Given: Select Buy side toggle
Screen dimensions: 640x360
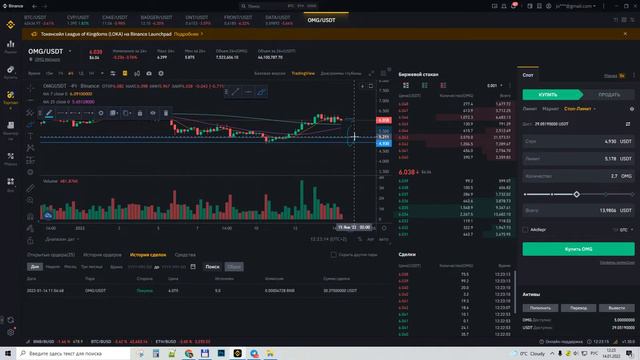Looking at the screenshot, I should click(553, 95).
